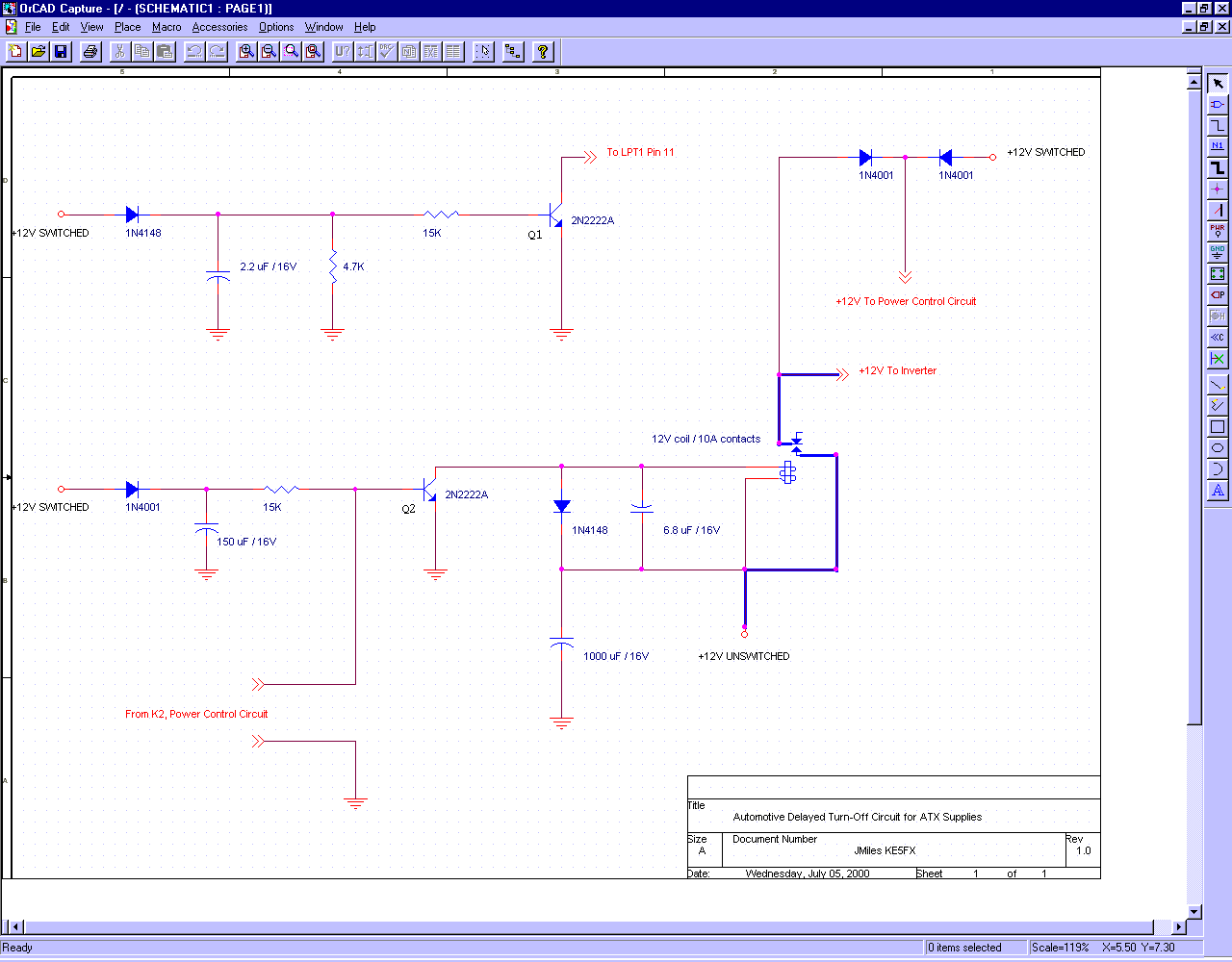
Task: Select the Place Wire tool
Action: [x=1218, y=125]
